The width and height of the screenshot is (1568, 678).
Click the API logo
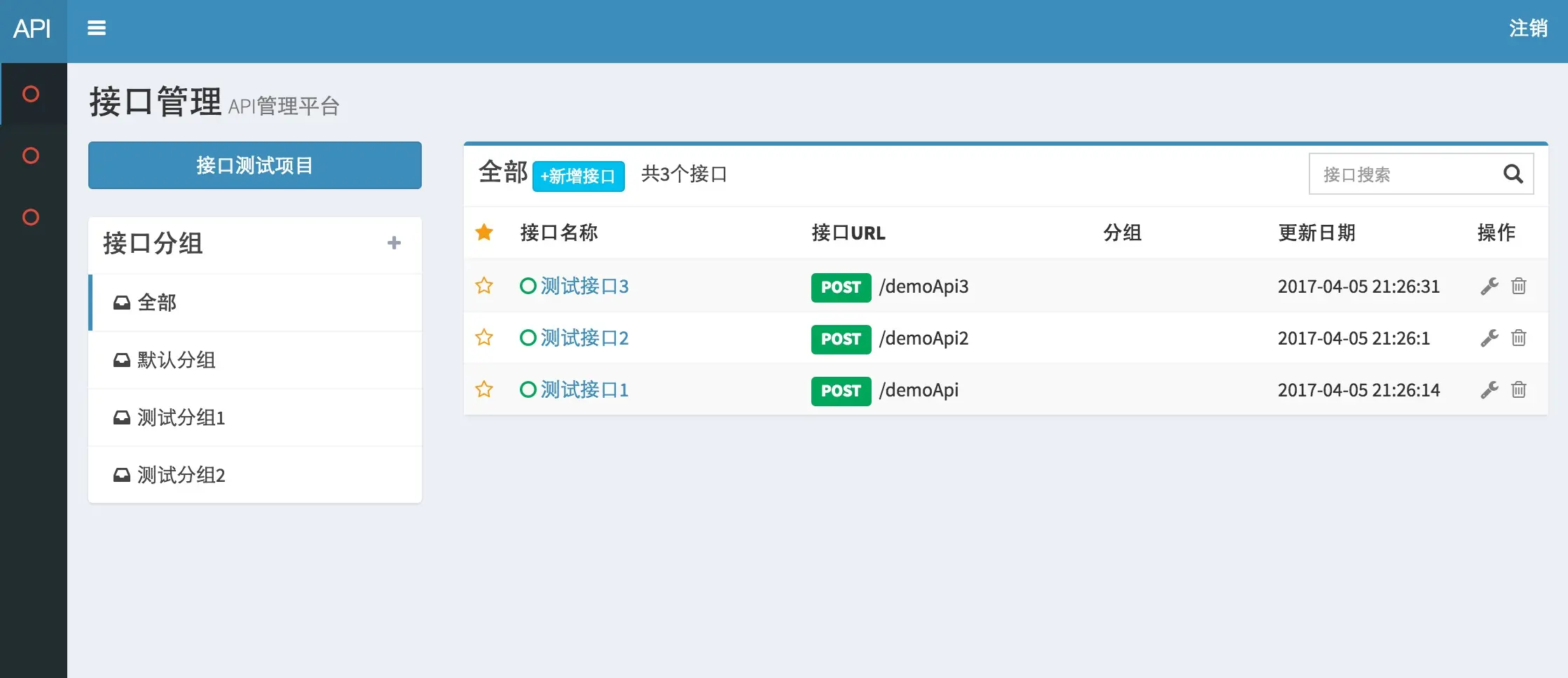point(33,29)
